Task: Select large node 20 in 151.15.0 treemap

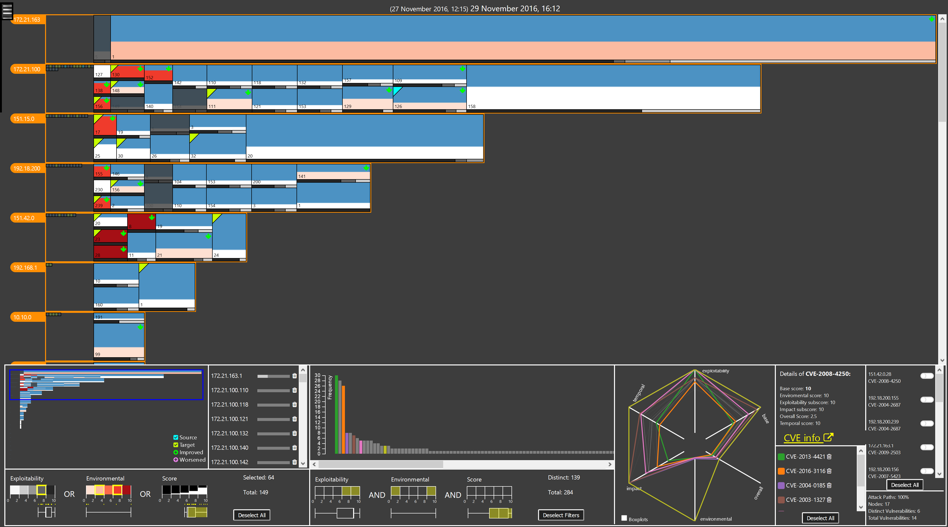Action: coord(365,138)
